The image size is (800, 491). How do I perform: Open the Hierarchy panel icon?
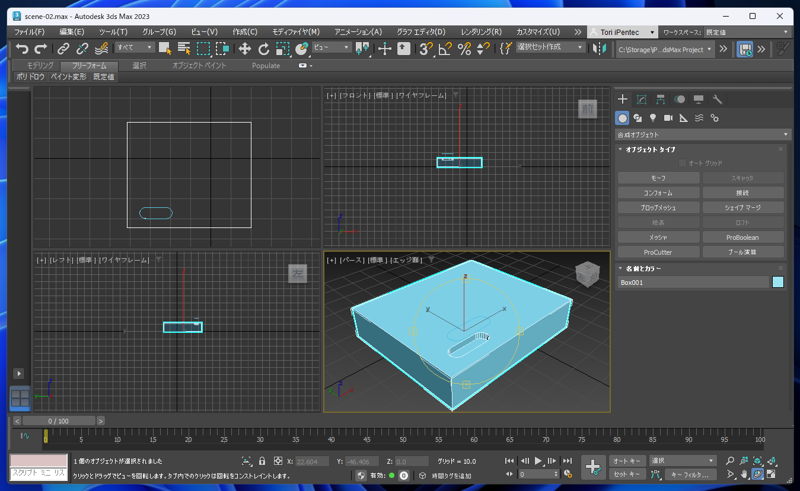point(661,99)
